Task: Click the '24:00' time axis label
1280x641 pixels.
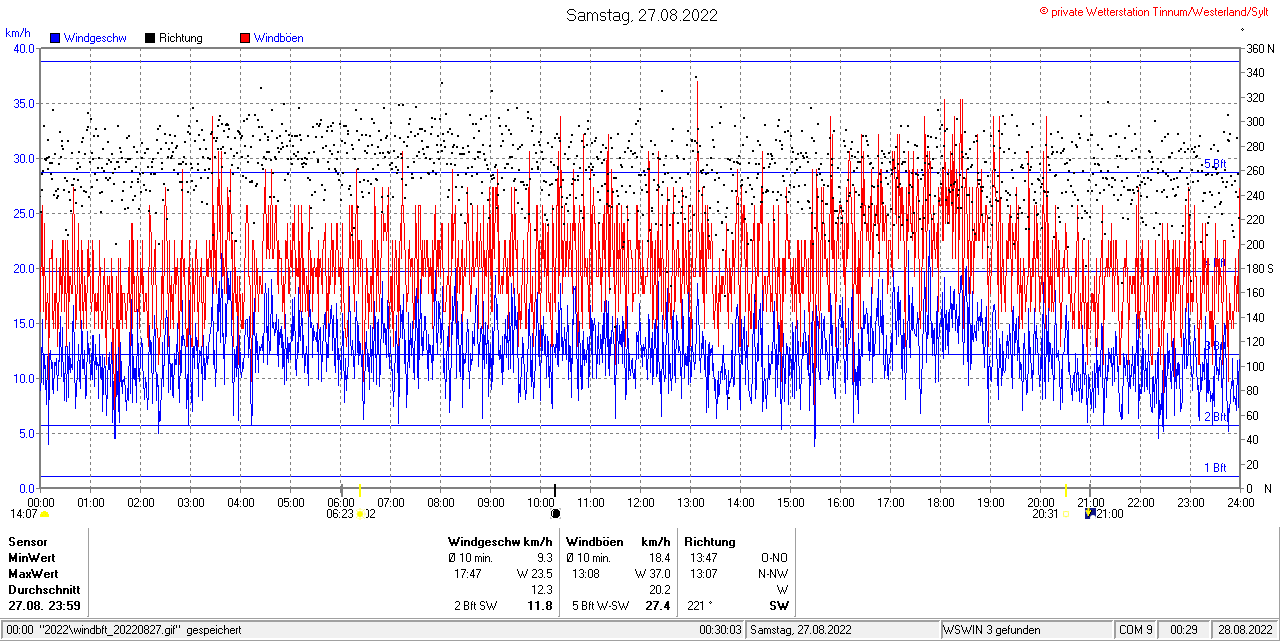Action: pos(1240,502)
